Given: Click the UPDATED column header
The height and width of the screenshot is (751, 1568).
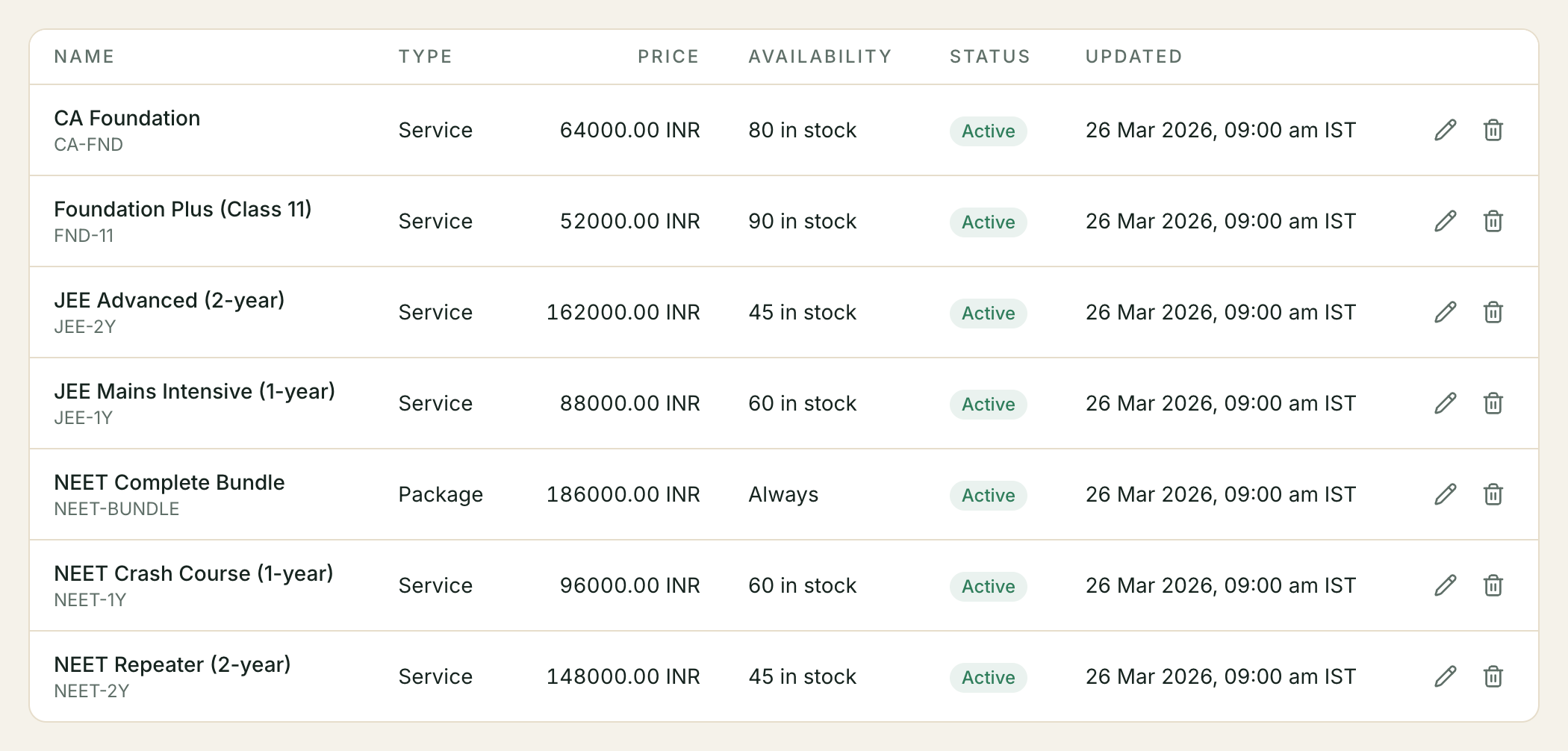Looking at the screenshot, I should [1134, 57].
